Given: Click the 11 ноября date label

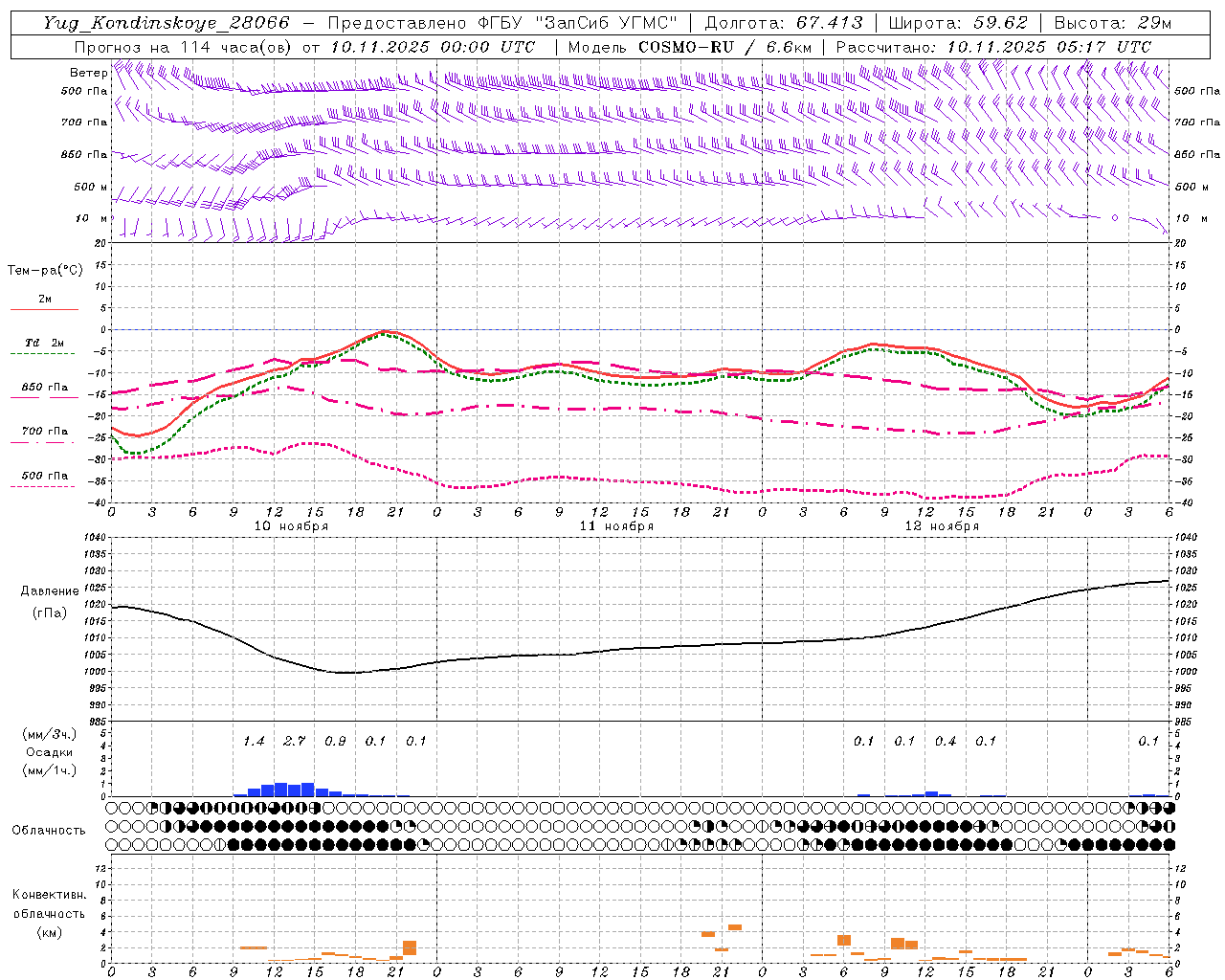Looking at the screenshot, I should click(x=616, y=526).
